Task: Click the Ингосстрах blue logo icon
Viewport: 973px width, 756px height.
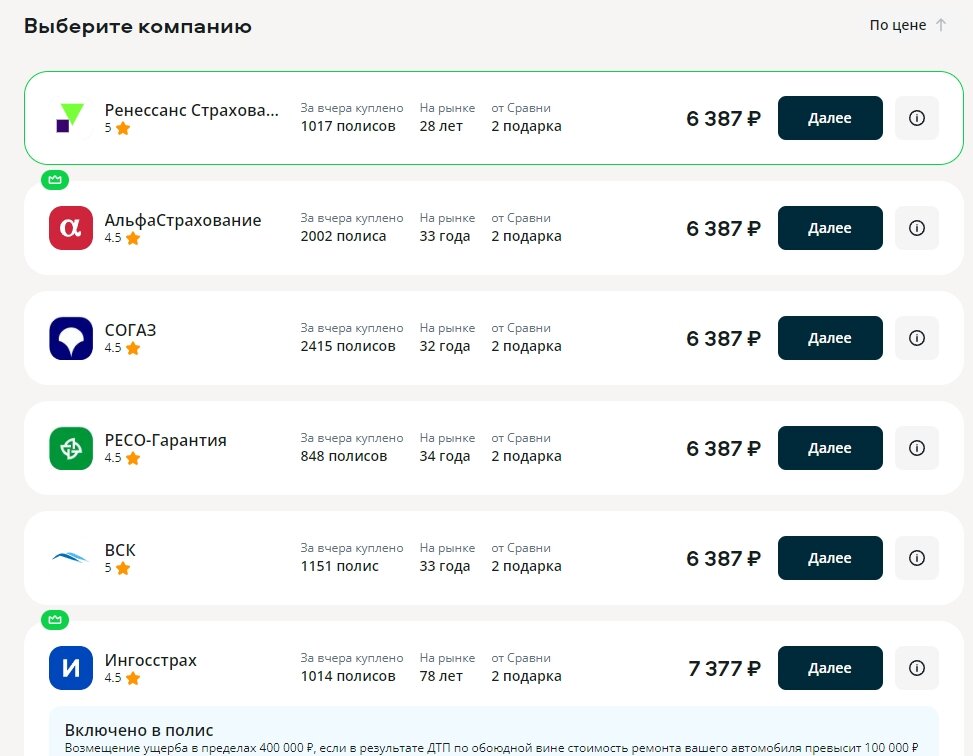Action: click(70, 668)
